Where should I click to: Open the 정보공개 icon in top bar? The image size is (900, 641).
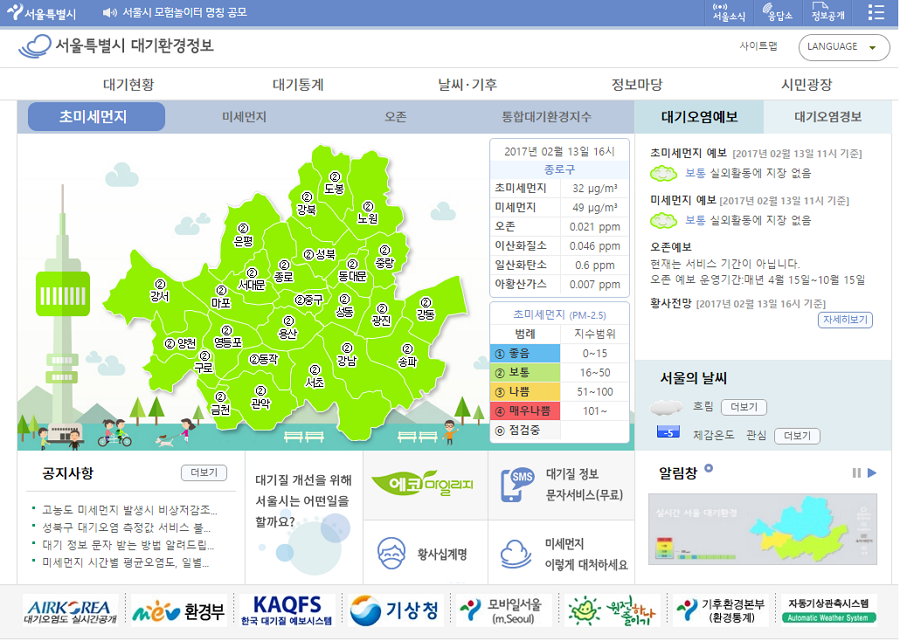828,12
